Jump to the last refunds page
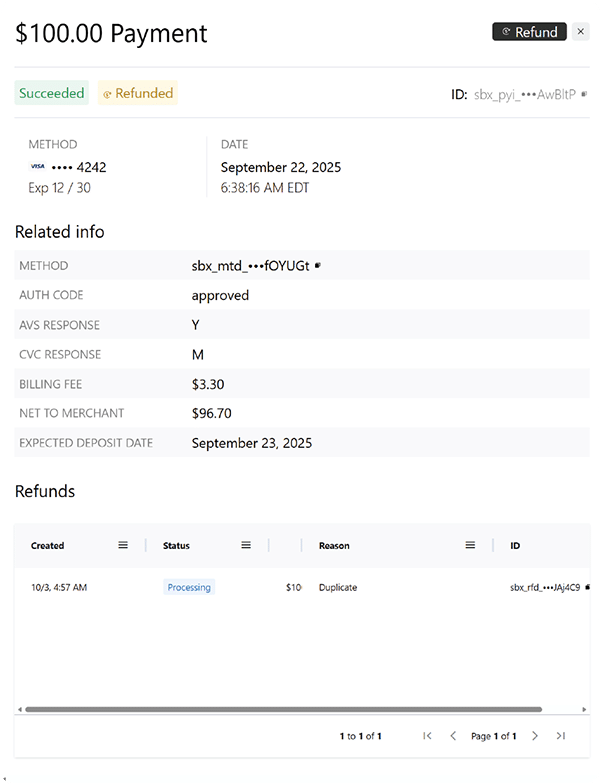Viewport: 600px width, 784px height. pos(561,736)
